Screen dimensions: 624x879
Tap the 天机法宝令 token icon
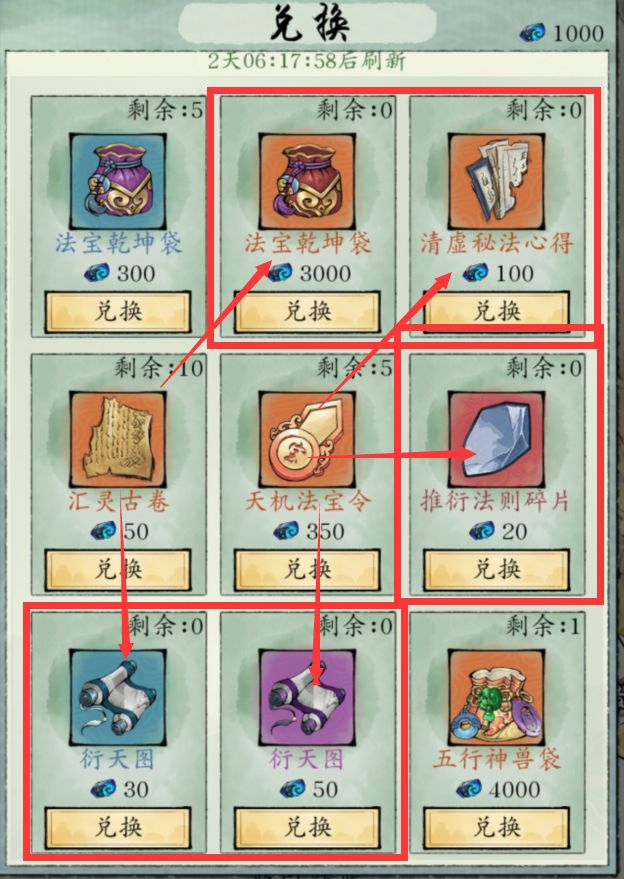click(307, 439)
